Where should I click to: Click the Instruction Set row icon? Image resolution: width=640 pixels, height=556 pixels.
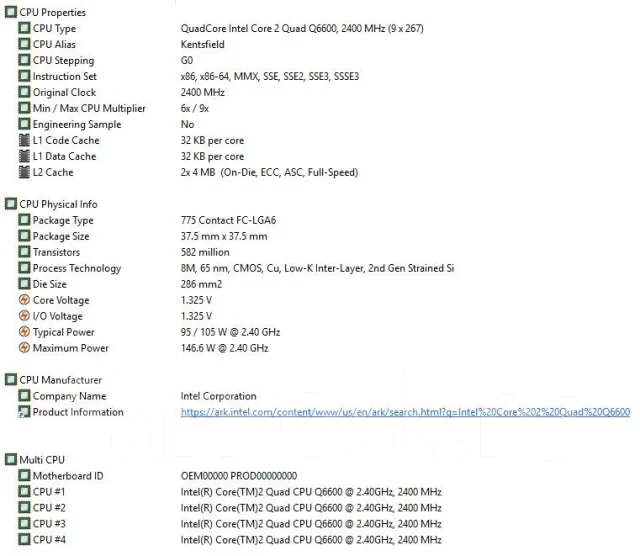click(x=24, y=76)
